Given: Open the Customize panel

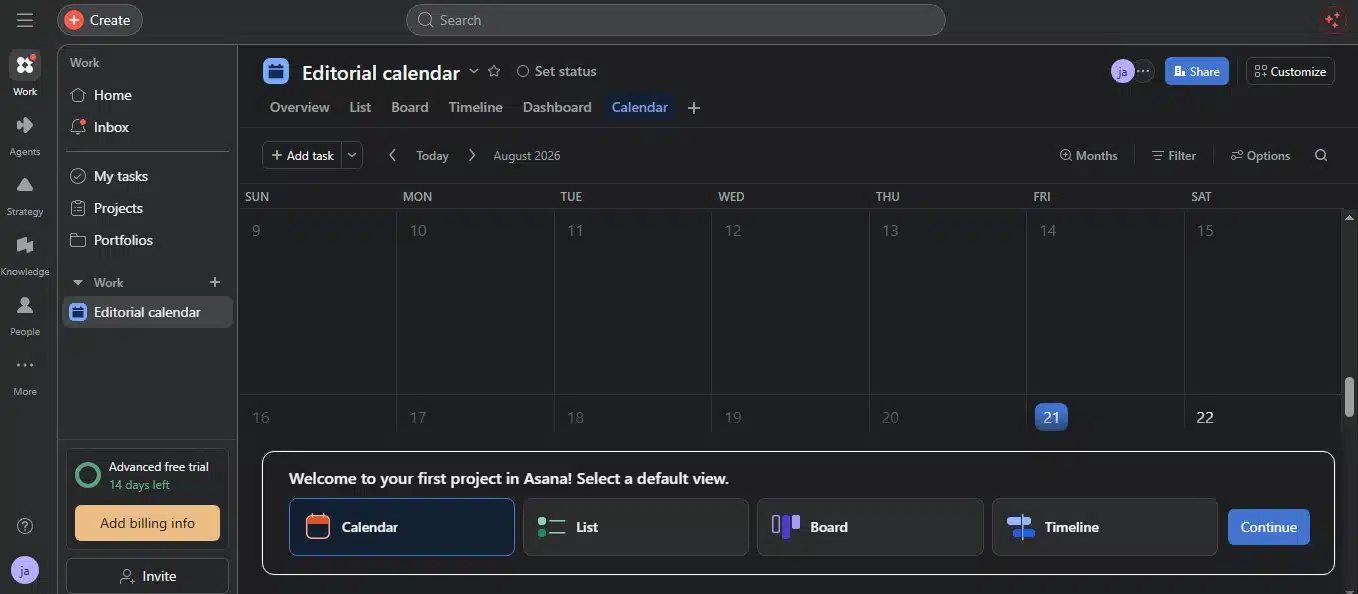Looking at the screenshot, I should point(1290,71).
